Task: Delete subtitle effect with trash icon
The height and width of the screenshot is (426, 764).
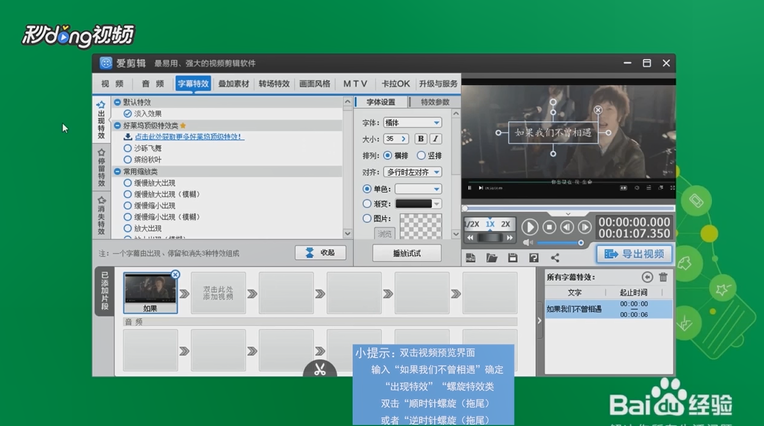Action: coord(663,277)
